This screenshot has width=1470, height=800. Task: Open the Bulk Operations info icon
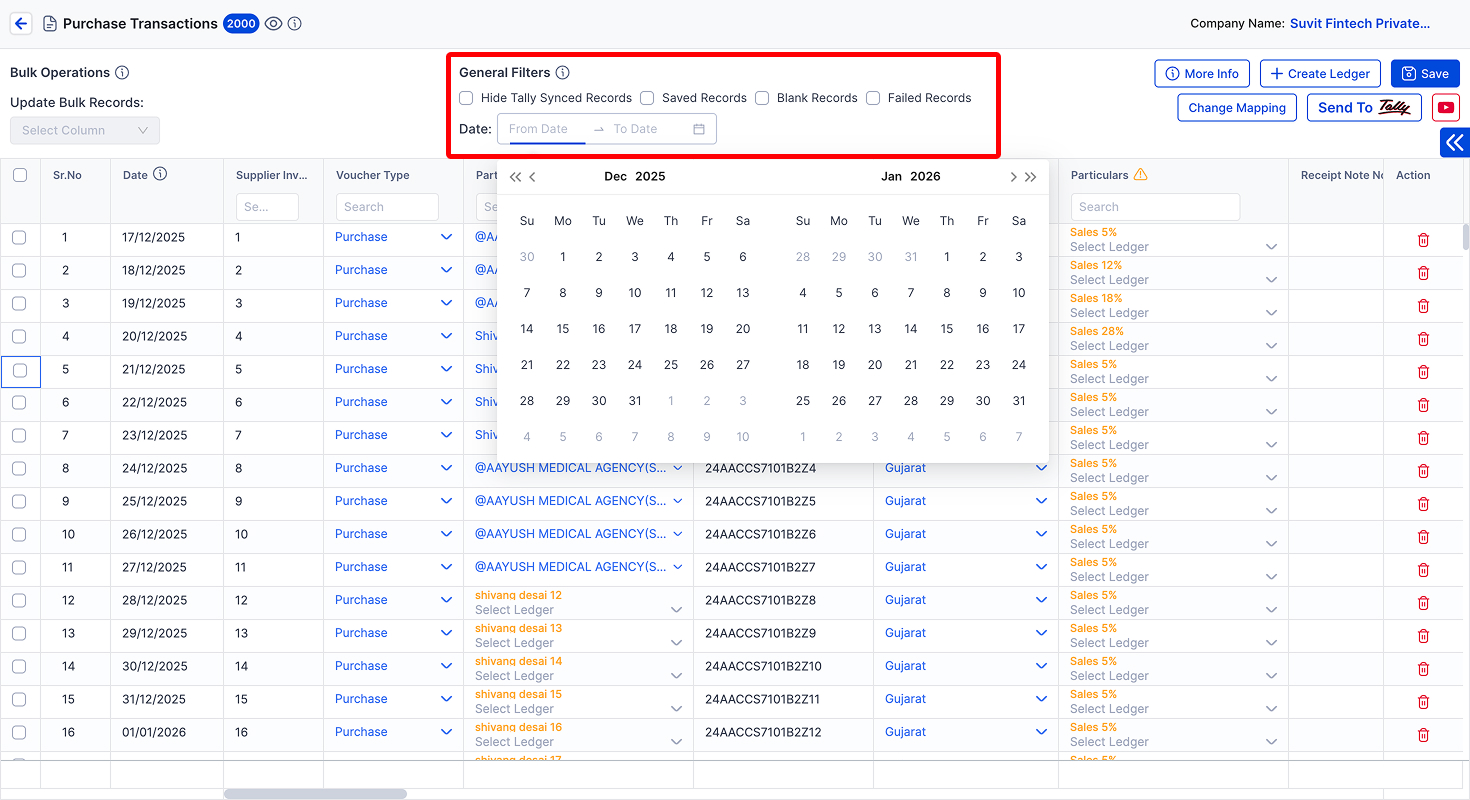tap(122, 72)
